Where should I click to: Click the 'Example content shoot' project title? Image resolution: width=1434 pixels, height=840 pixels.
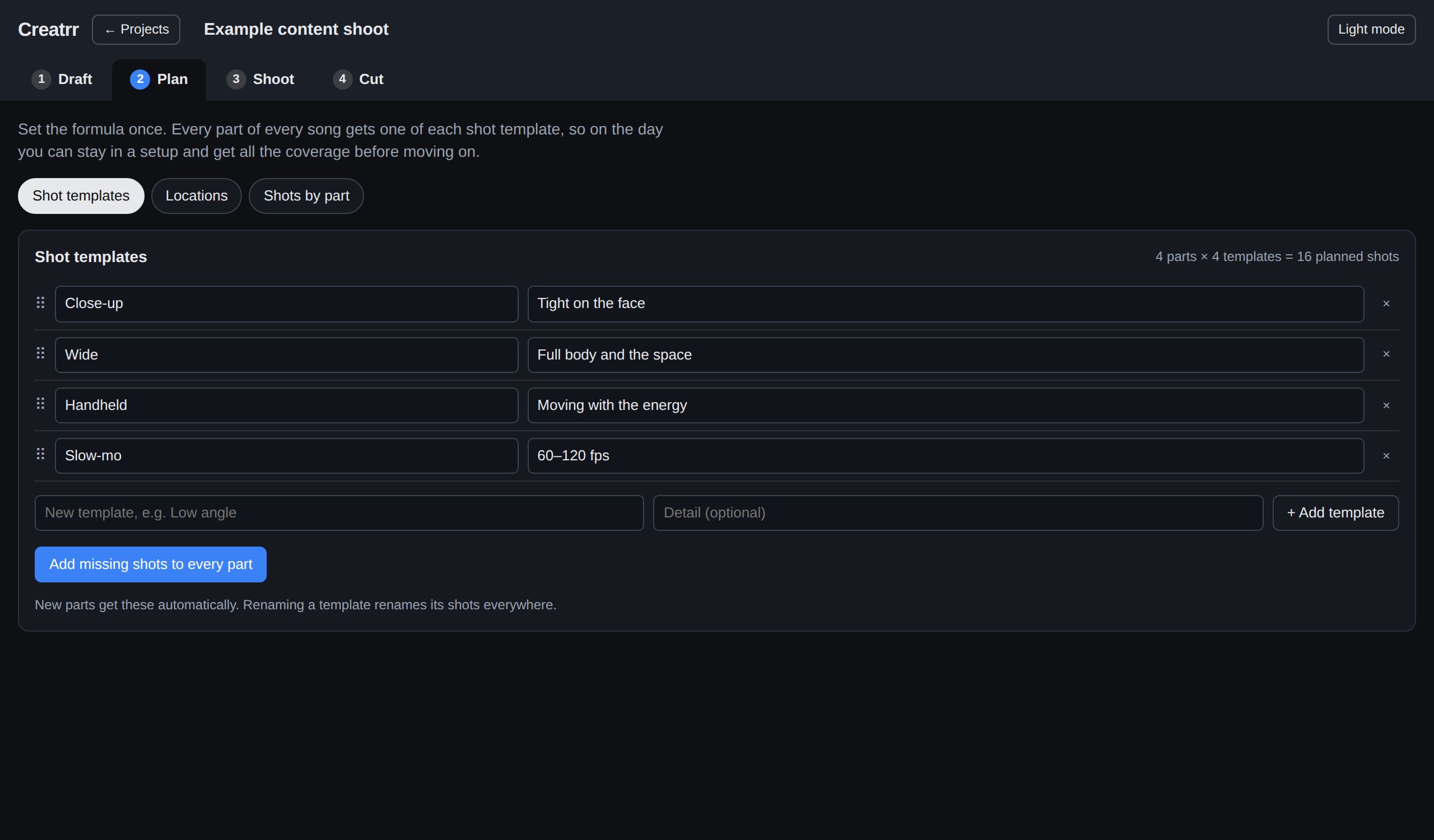(x=296, y=30)
